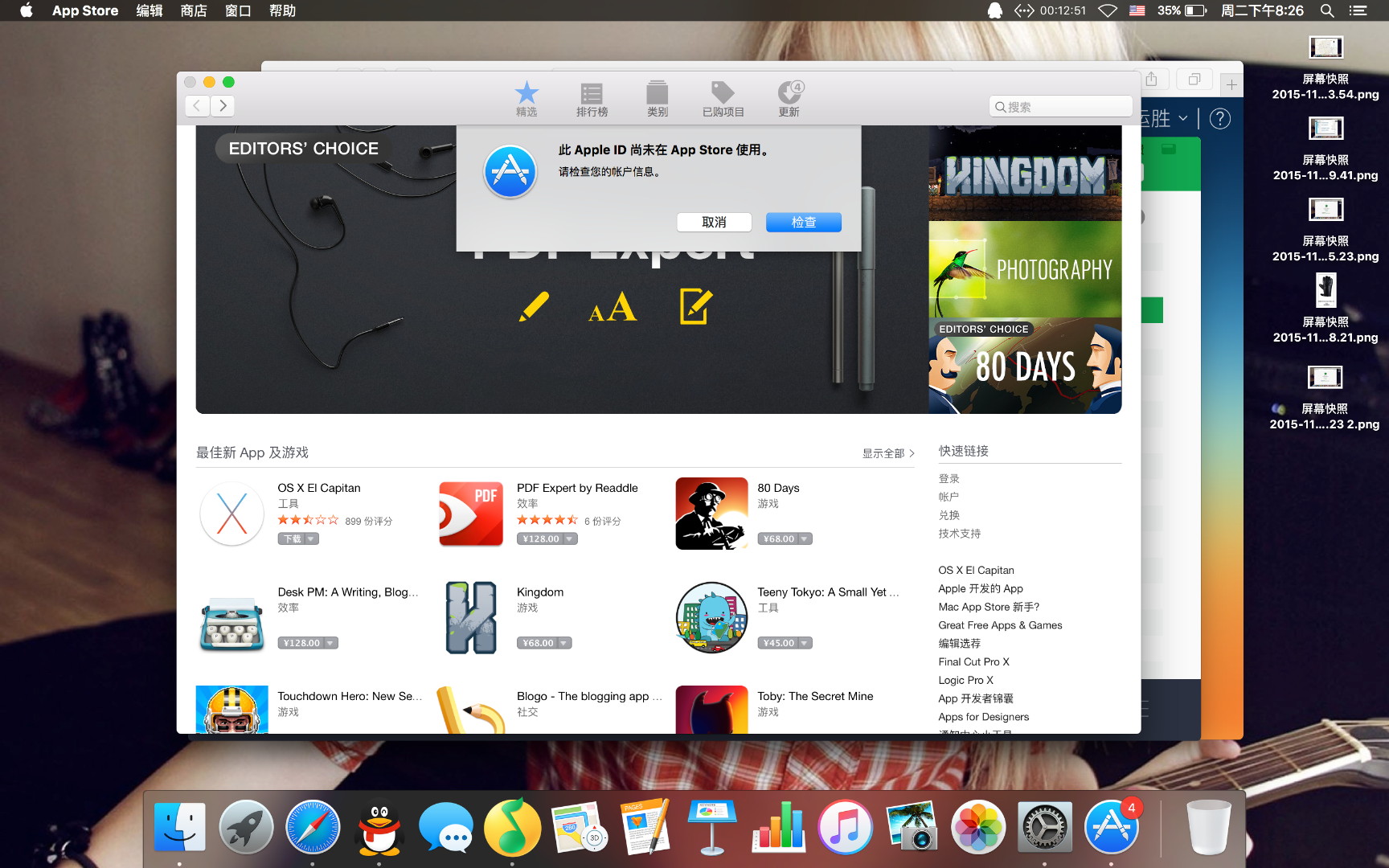1389x868 pixels.
Task: Open the Final Cut Pro X link
Action: [x=974, y=662]
